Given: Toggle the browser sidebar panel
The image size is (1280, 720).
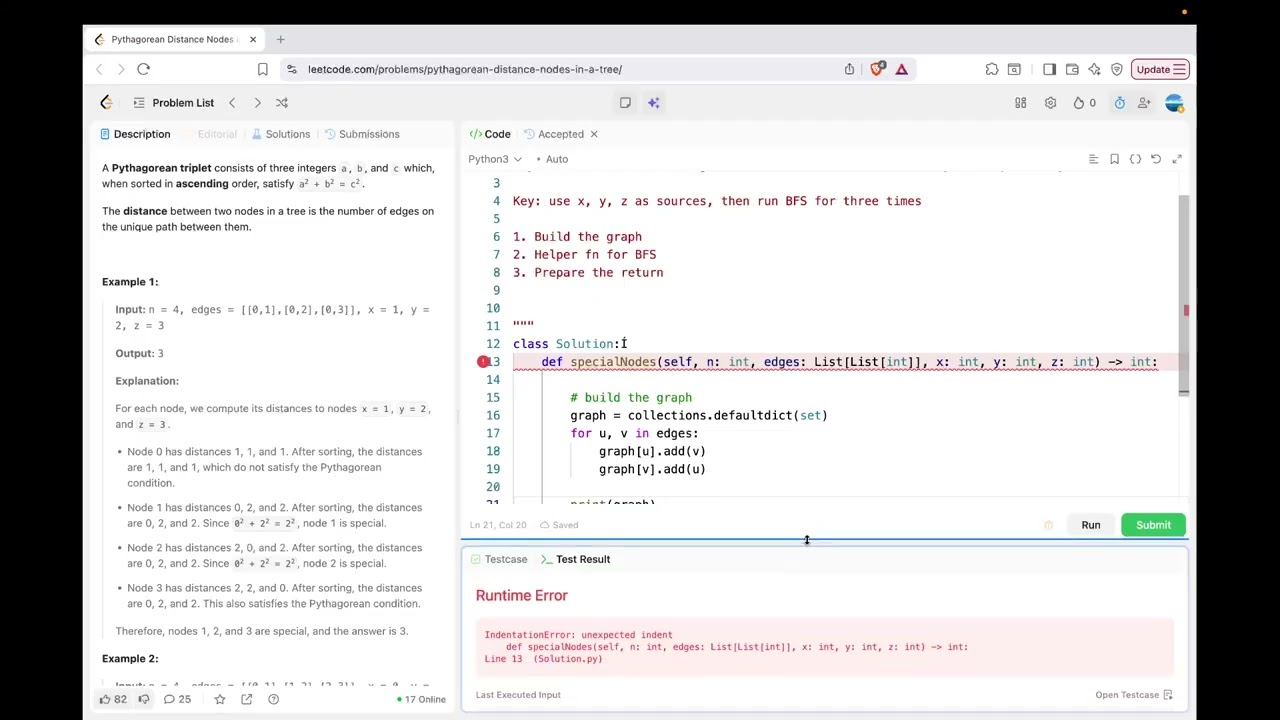Looking at the screenshot, I should tap(1049, 69).
